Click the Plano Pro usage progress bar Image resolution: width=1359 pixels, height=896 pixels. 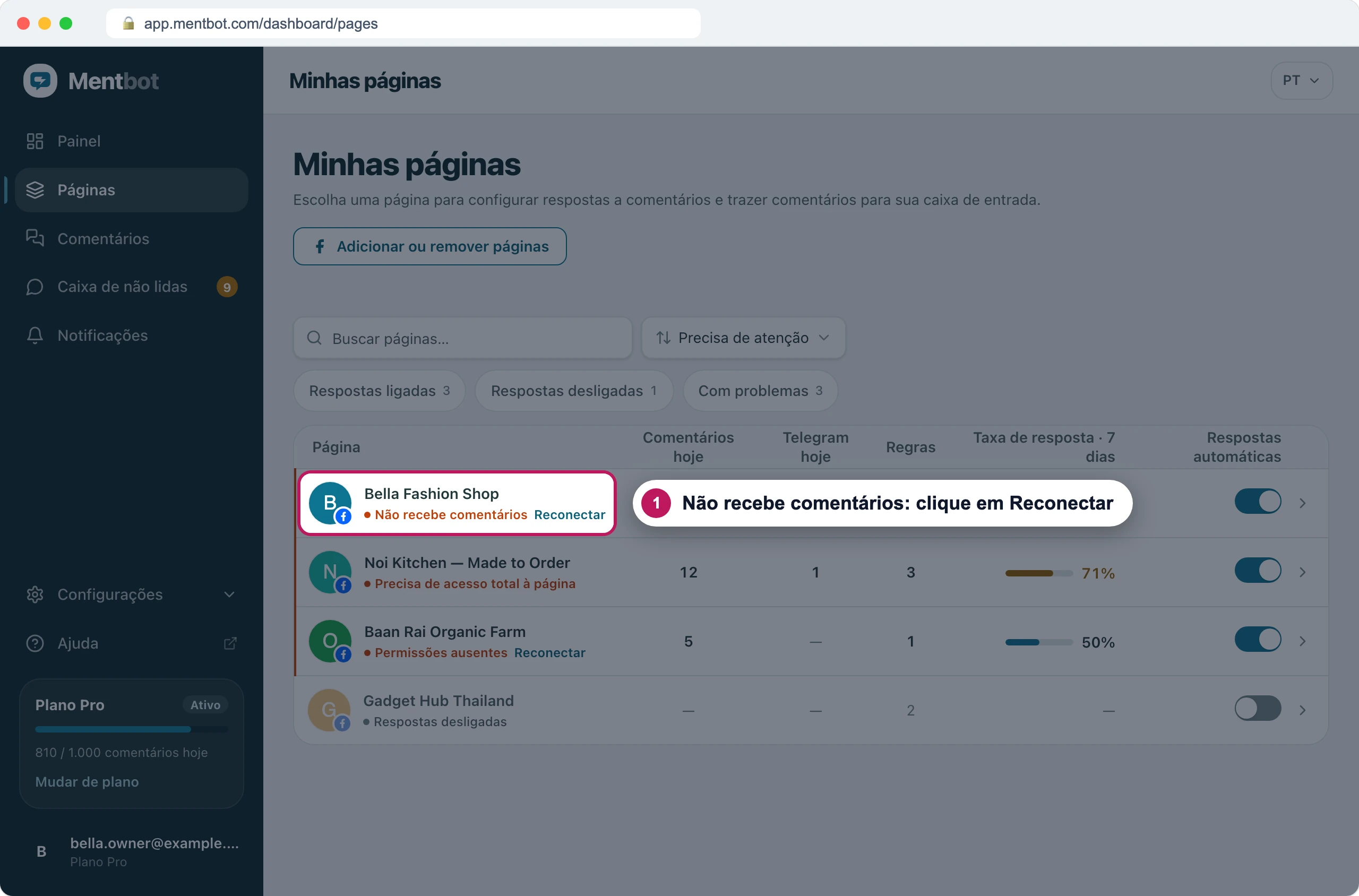[132, 729]
